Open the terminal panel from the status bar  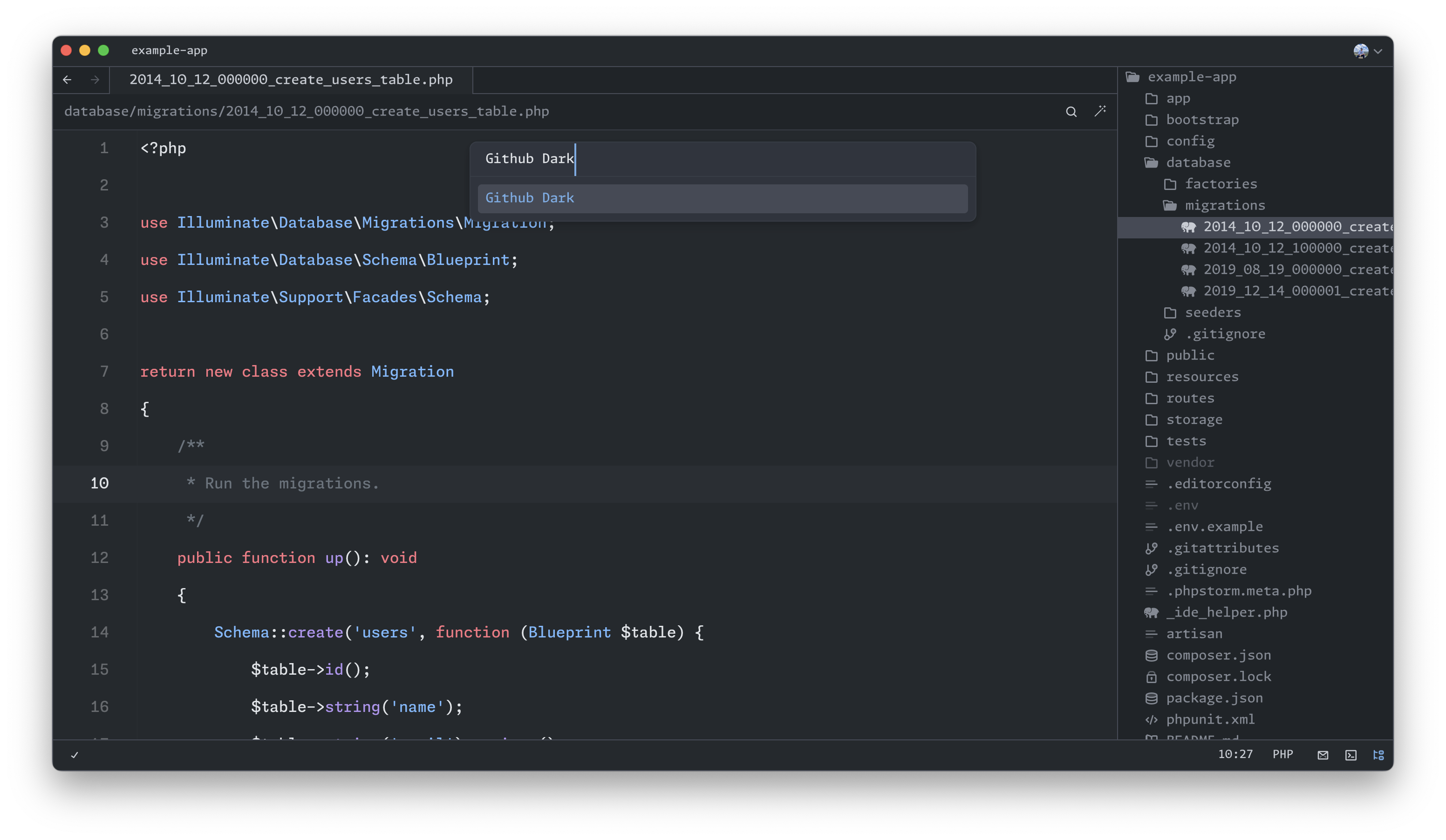tap(1351, 755)
